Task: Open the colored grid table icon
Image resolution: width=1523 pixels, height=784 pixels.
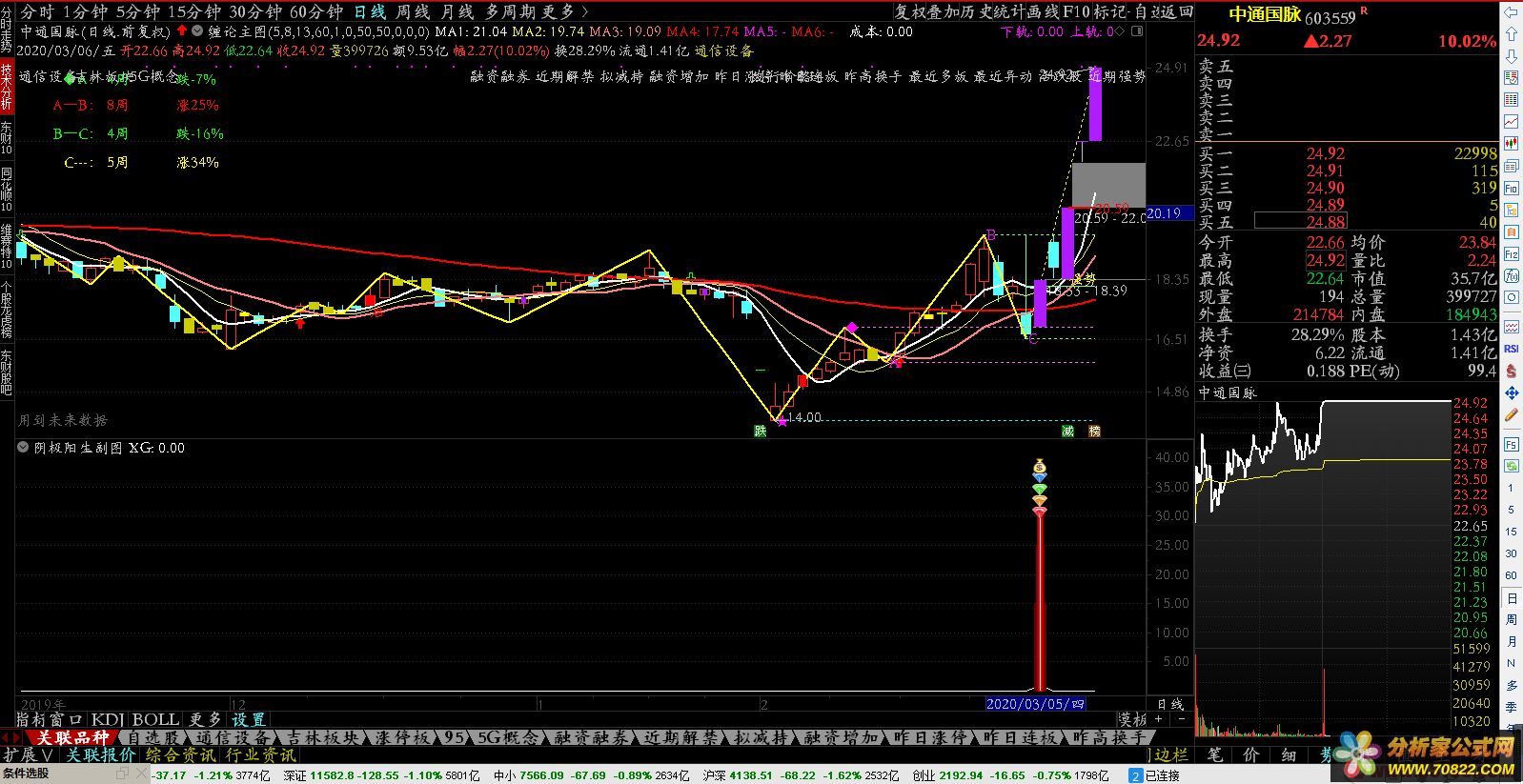Action: 1511,99
